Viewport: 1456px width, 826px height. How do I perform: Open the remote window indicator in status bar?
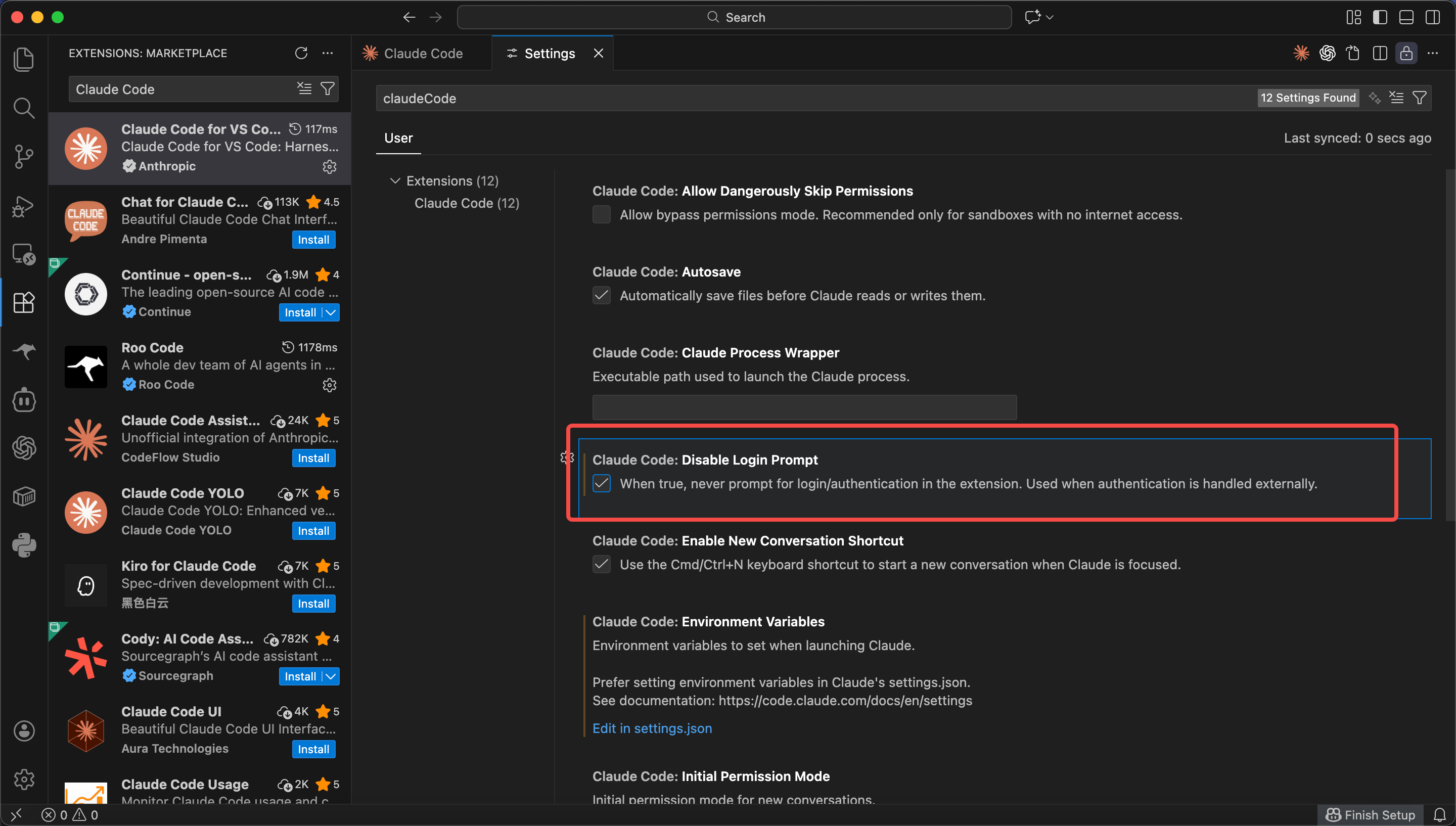pos(17,815)
